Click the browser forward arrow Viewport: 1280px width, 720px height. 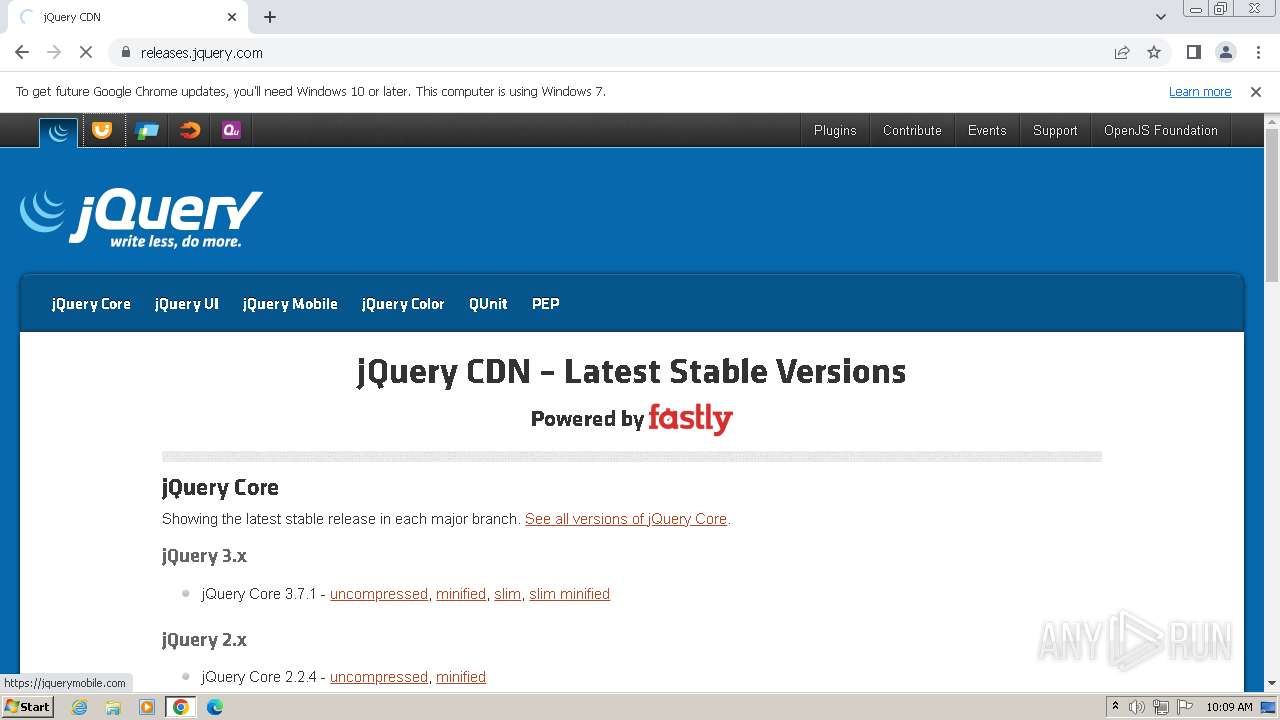[x=54, y=52]
